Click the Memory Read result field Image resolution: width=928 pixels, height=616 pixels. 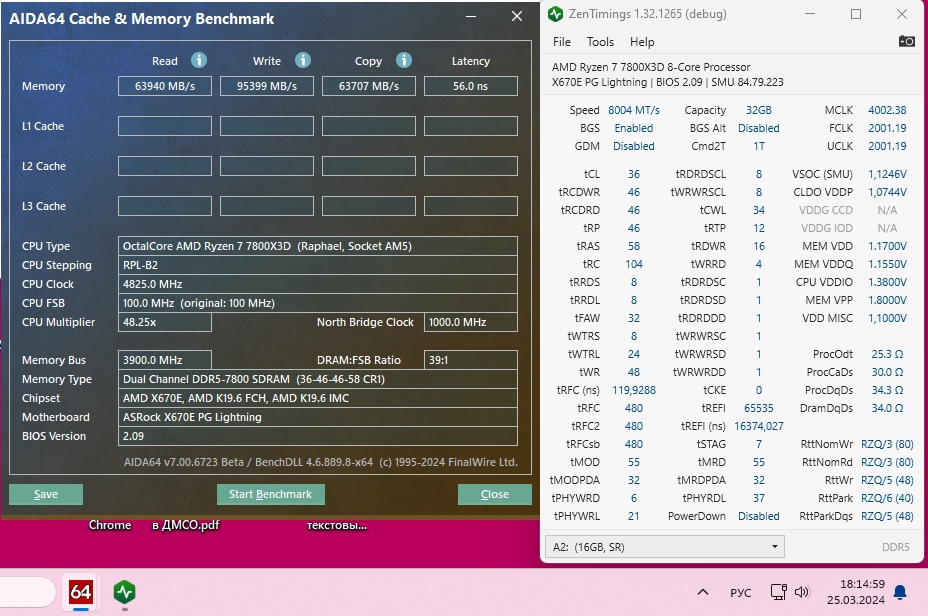point(165,86)
